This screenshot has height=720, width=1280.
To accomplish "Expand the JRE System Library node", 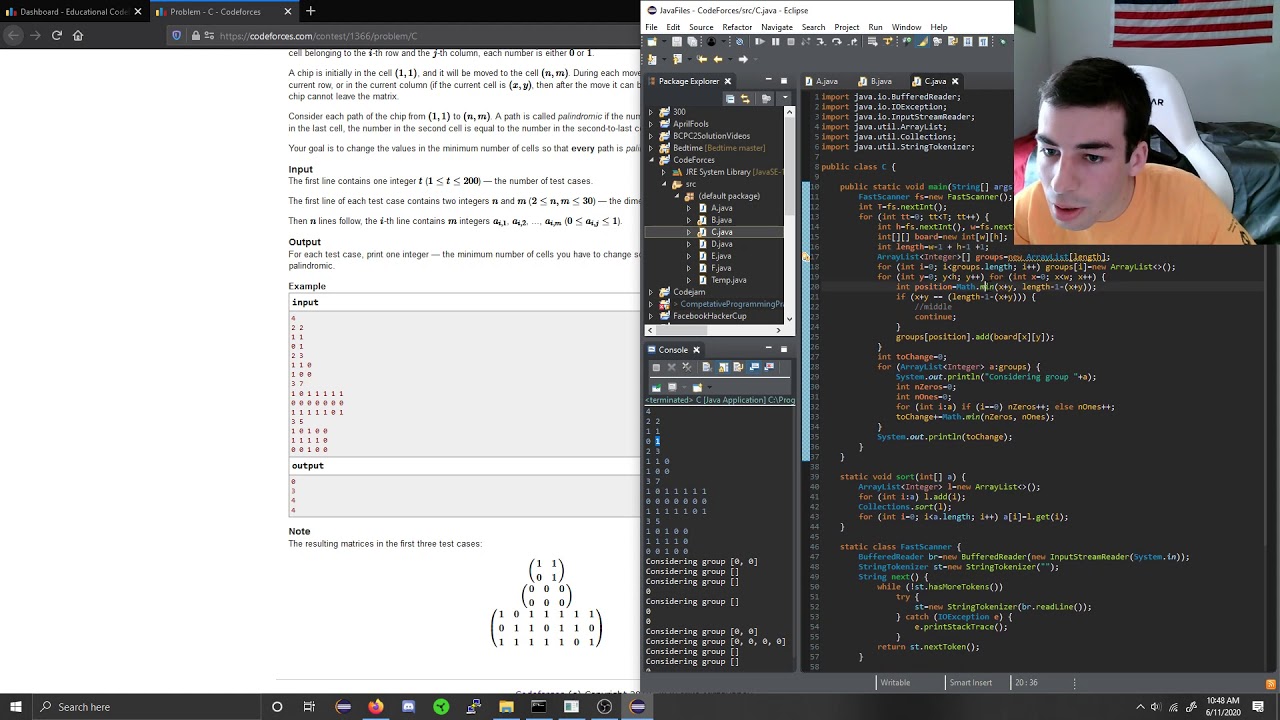I will 663,172.
